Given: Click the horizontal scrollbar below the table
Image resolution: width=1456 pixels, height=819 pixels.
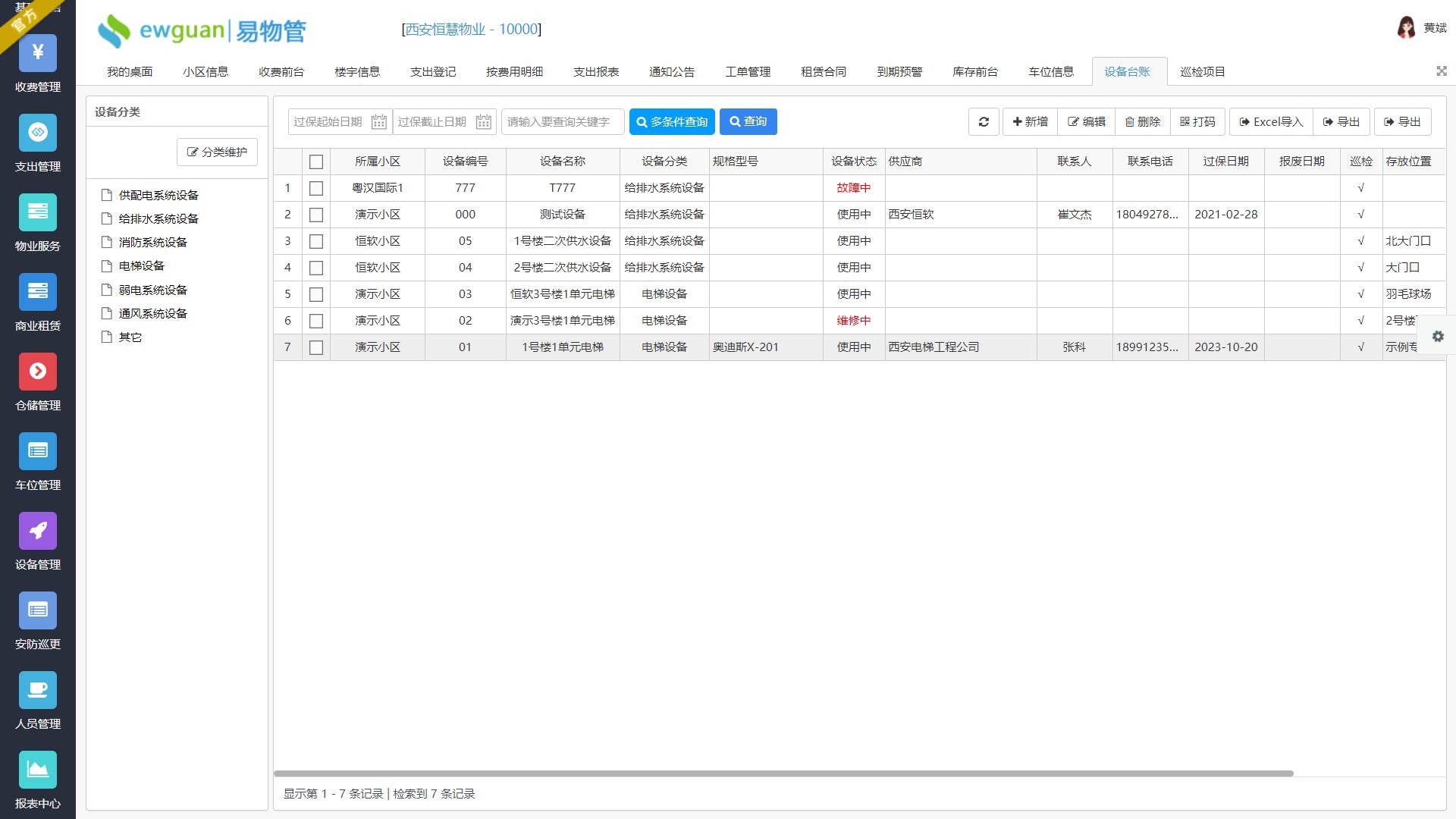Looking at the screenshot, I should [x=783, y=773].
